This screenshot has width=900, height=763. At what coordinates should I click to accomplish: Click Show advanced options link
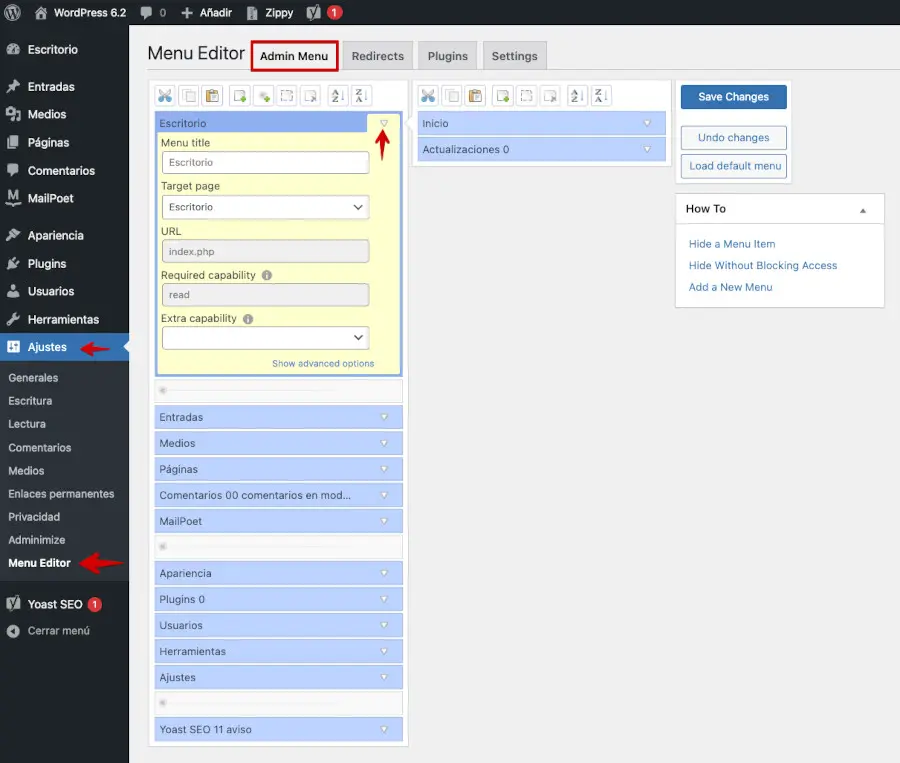pos(323,363)
